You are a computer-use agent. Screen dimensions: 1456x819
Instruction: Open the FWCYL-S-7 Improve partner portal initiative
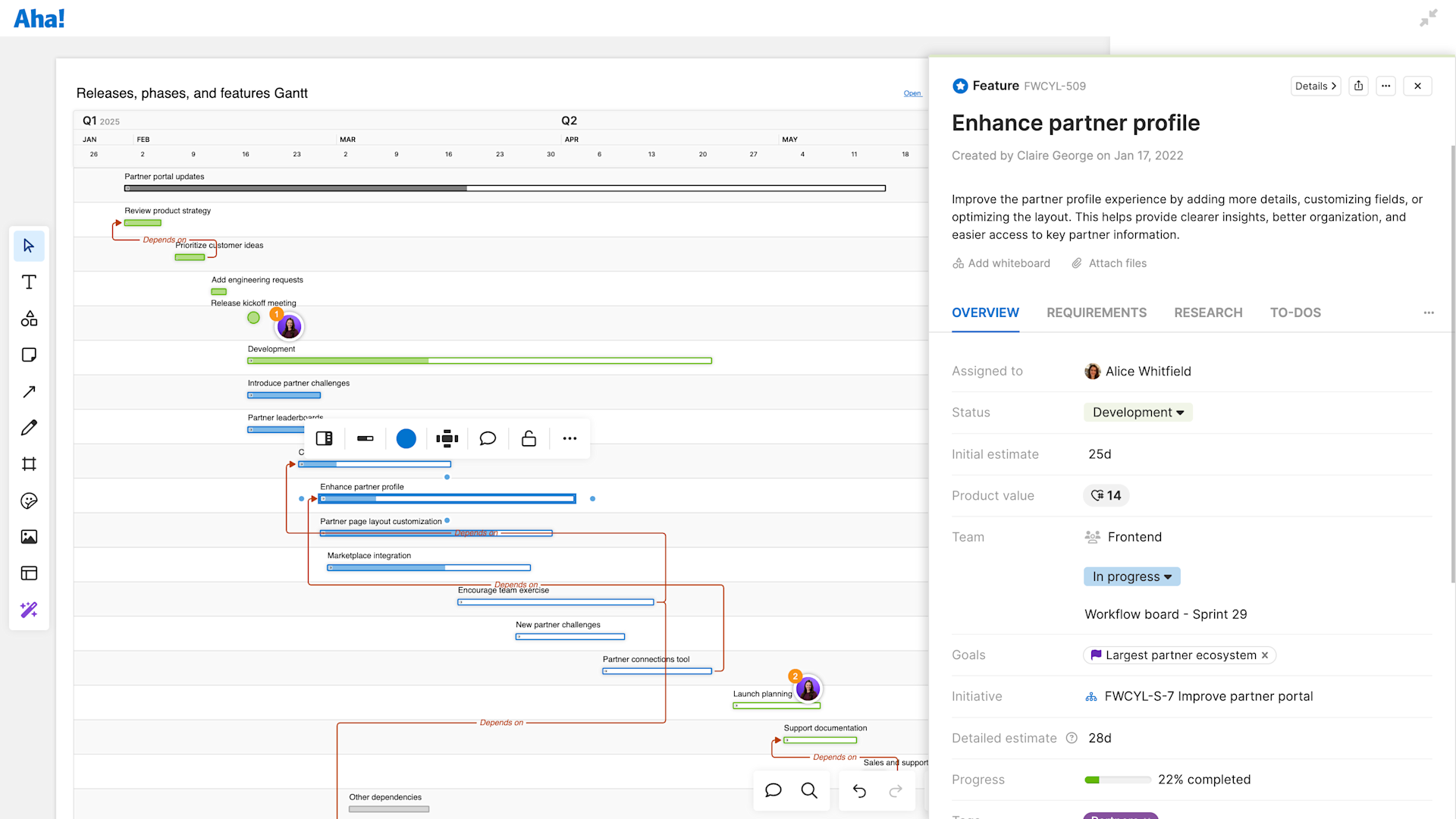click(1208, 696)
